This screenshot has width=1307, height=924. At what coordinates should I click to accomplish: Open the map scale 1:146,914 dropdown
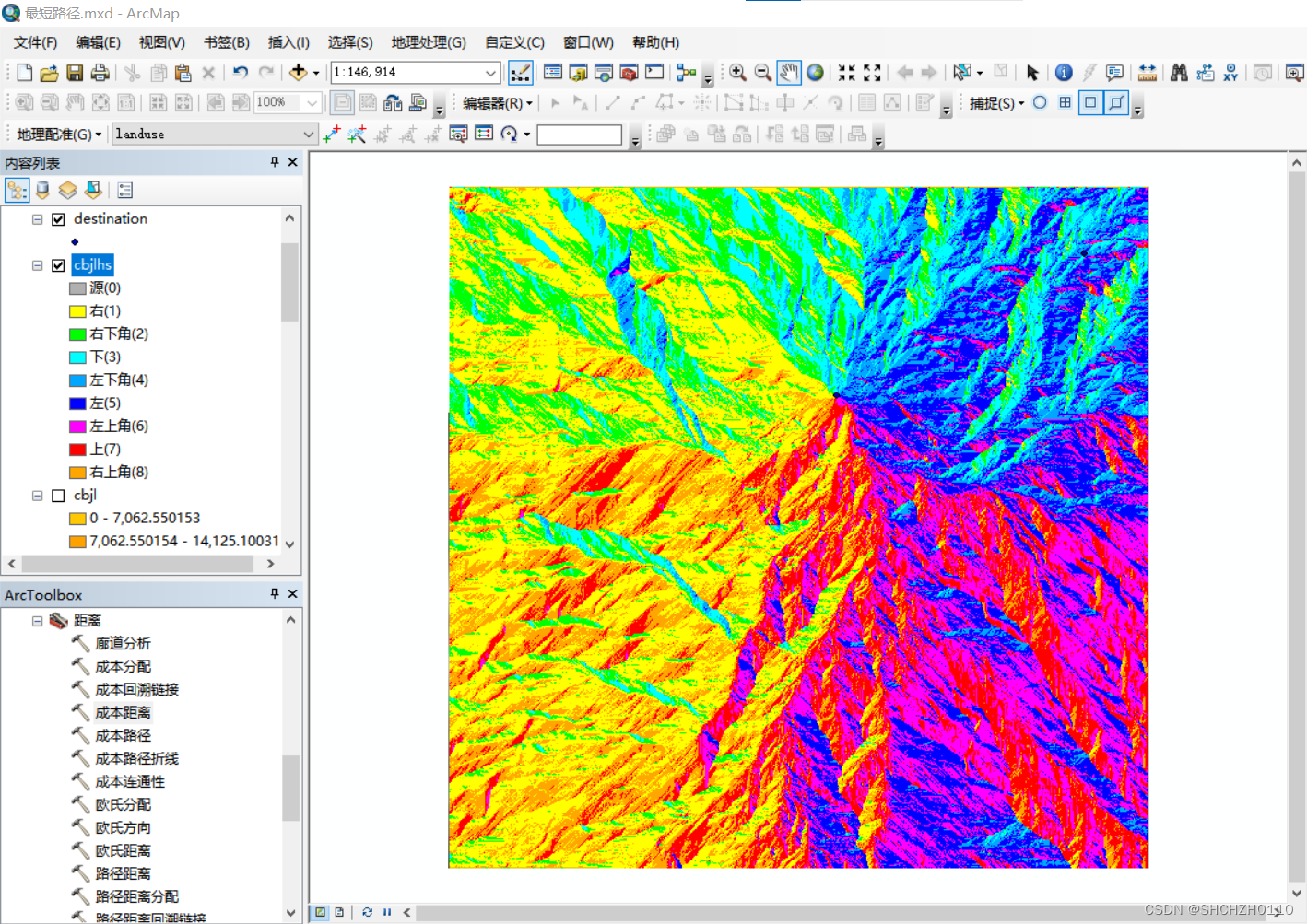[491, 73]
